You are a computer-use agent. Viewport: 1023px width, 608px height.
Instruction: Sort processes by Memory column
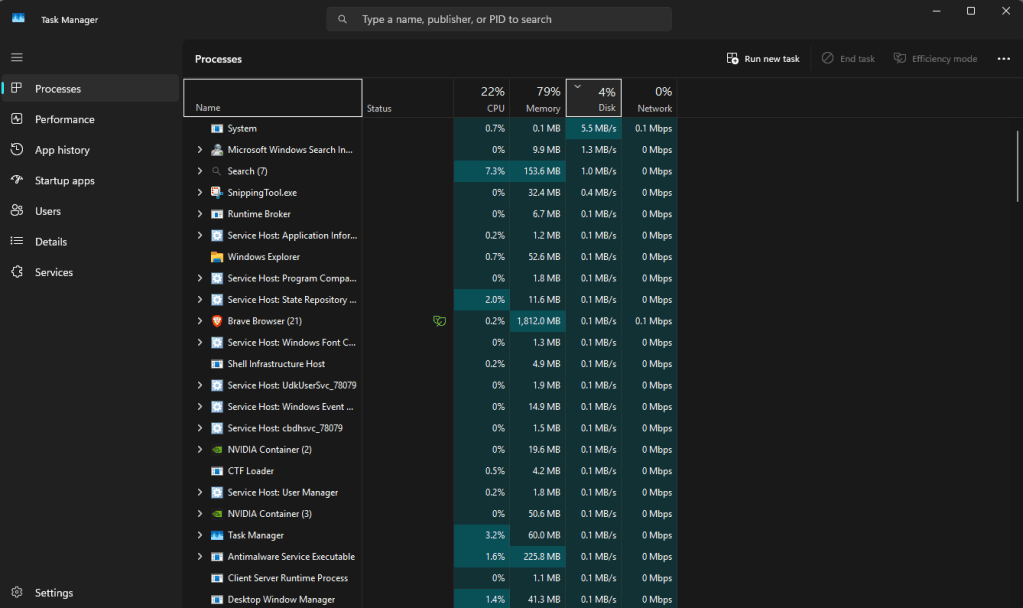[538, 98]
